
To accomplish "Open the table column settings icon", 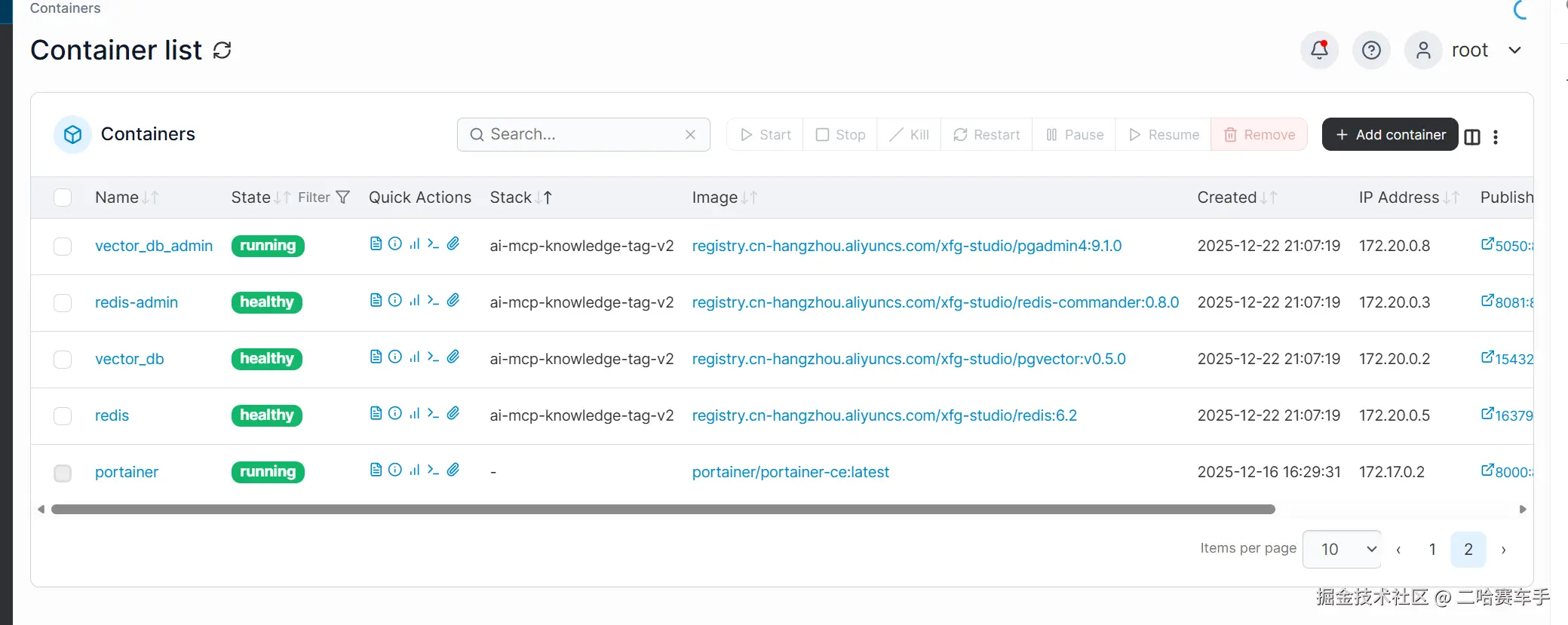I will (x=1472, y=136).
